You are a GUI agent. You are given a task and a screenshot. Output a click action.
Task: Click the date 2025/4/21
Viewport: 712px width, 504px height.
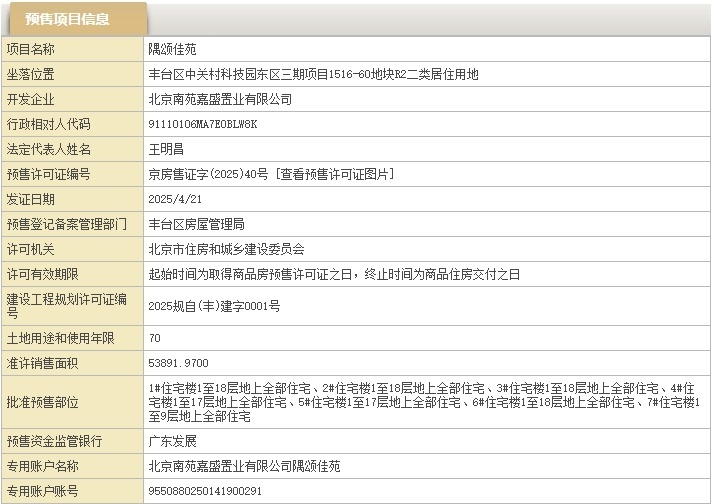175,199
